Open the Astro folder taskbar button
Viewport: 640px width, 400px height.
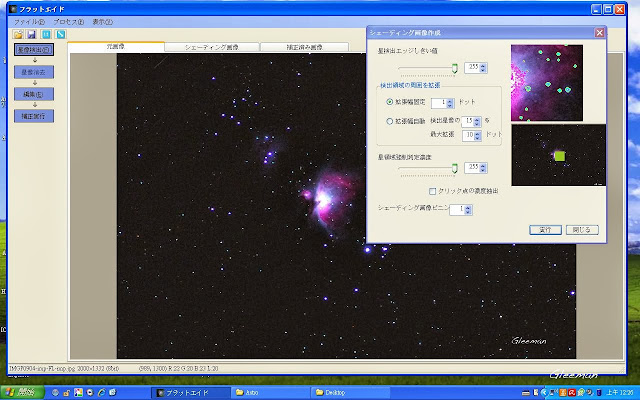pos(271,393)
